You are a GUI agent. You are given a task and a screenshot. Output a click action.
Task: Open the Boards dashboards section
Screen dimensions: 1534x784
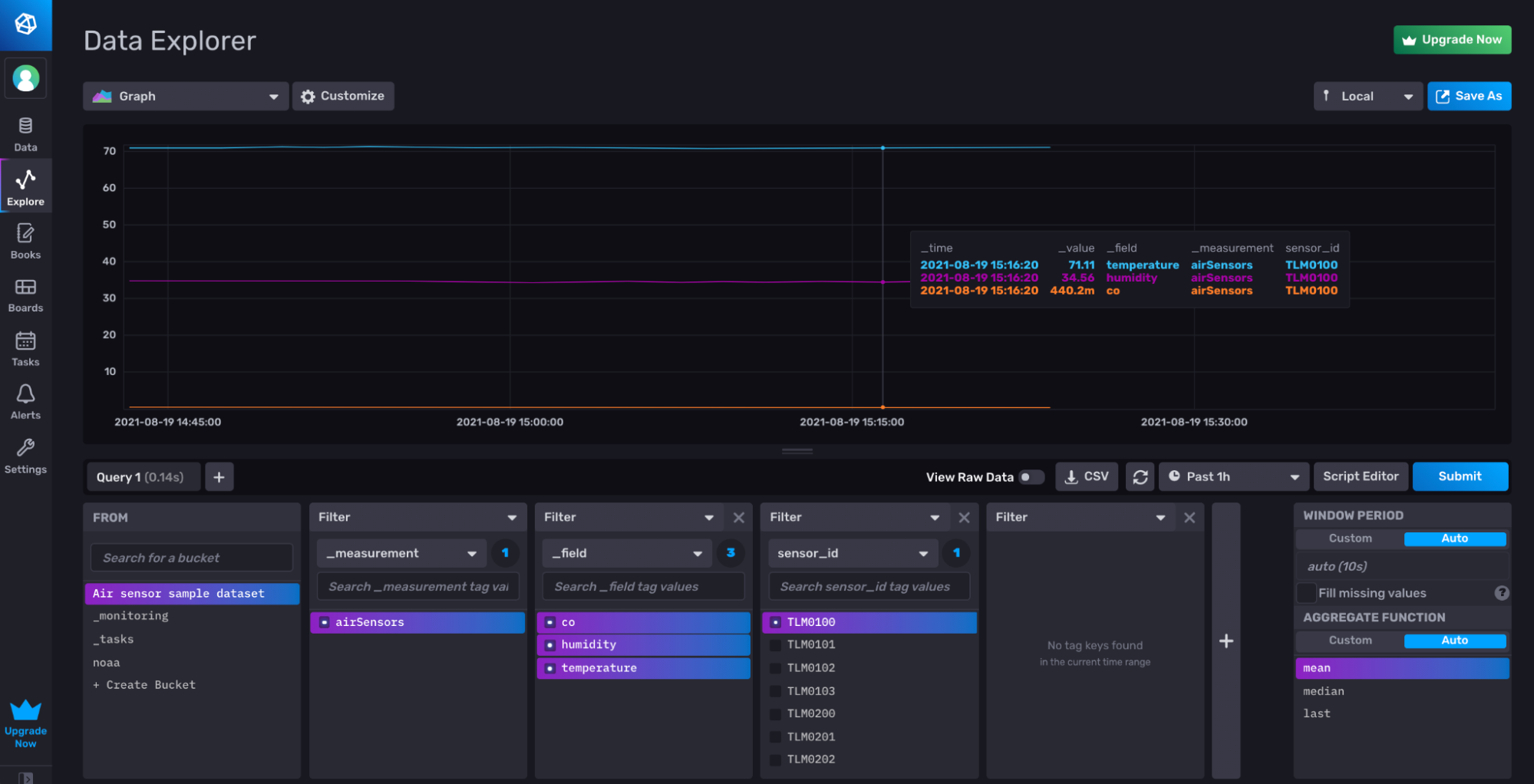(x=25, y=295)
